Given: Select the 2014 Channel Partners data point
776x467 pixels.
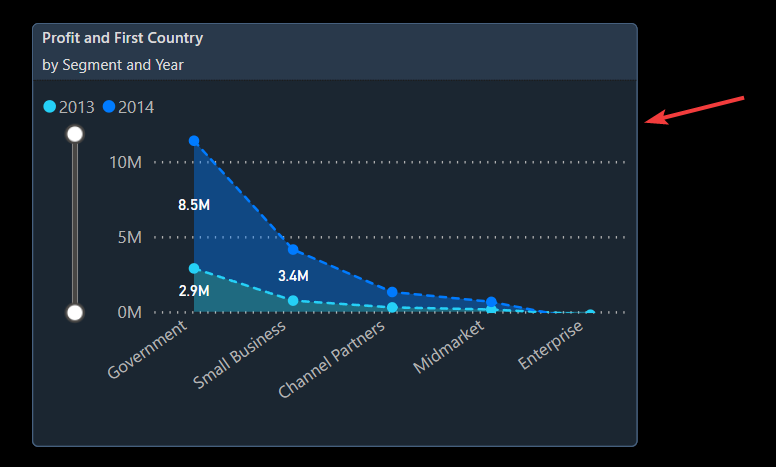Looking at the screenshot, I should pos(392,292).
